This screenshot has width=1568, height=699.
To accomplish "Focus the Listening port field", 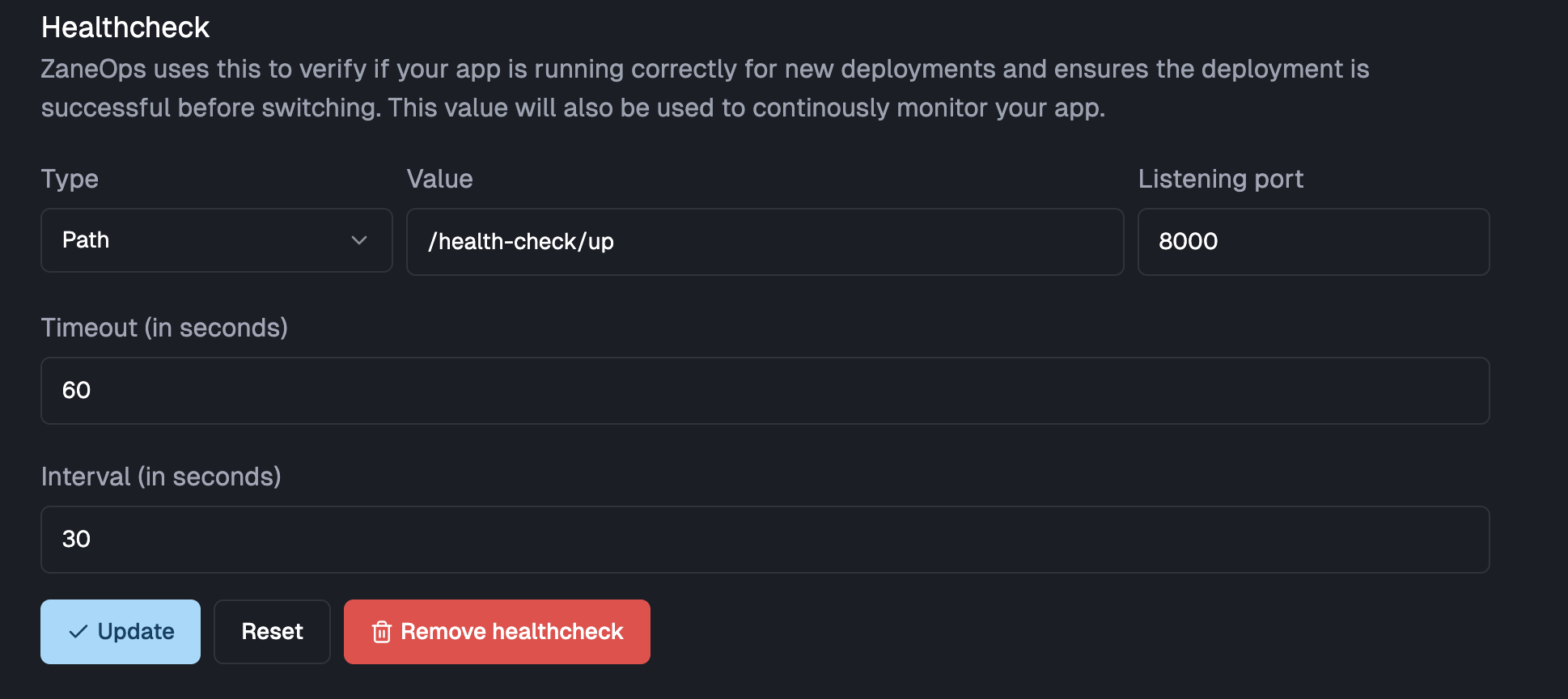I will pyautogui.click(x=1313, y=242).
